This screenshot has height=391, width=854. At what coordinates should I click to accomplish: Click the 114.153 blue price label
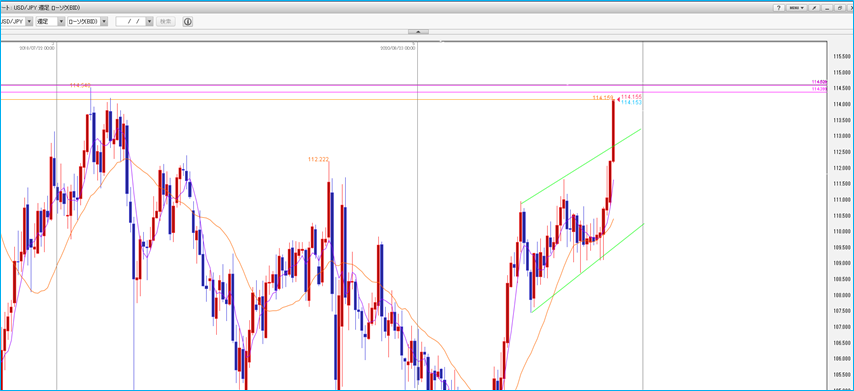[632, 102]
